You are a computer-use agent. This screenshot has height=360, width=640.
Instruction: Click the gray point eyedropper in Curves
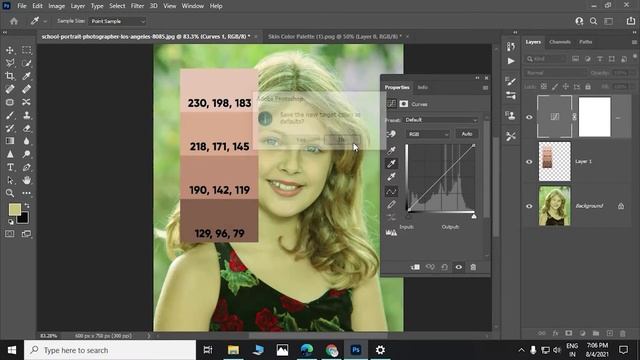391,164
